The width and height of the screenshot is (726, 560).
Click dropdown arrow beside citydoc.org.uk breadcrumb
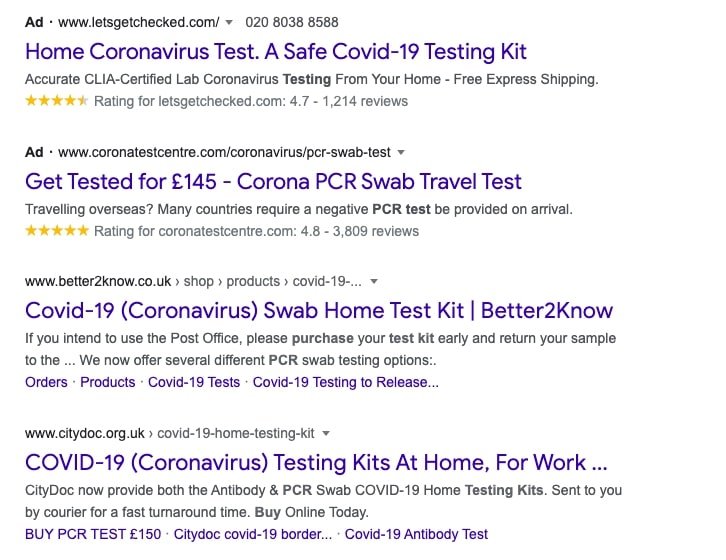[x=326, y=434]
